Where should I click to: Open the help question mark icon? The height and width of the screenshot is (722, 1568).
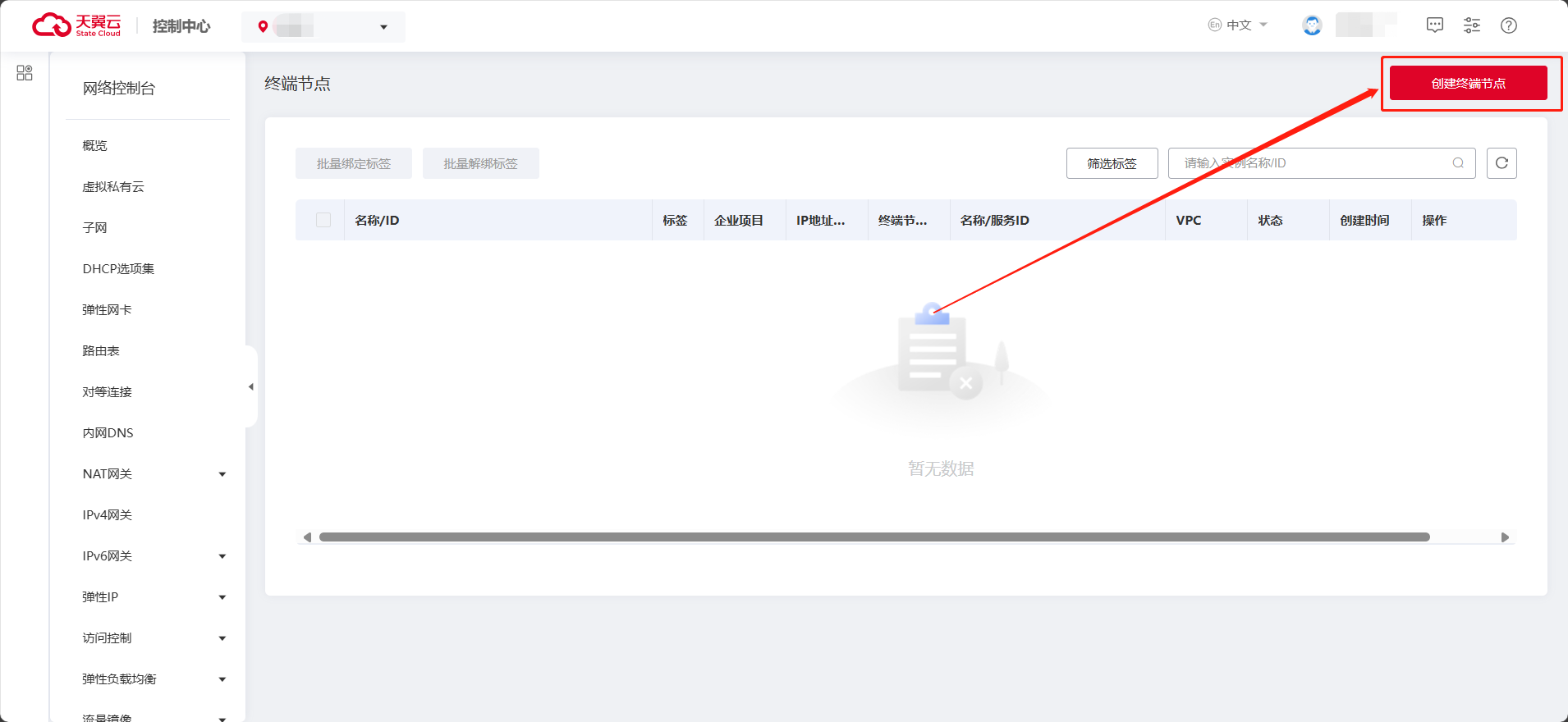1509,25
